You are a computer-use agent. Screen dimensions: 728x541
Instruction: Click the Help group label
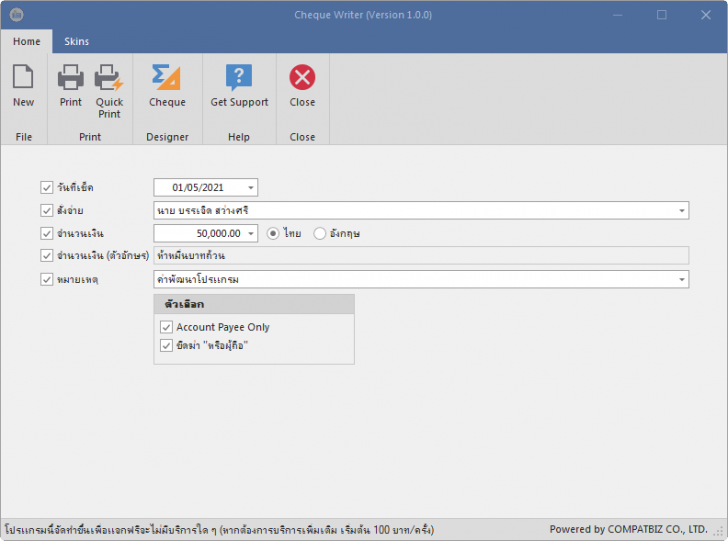coord(239,137)
